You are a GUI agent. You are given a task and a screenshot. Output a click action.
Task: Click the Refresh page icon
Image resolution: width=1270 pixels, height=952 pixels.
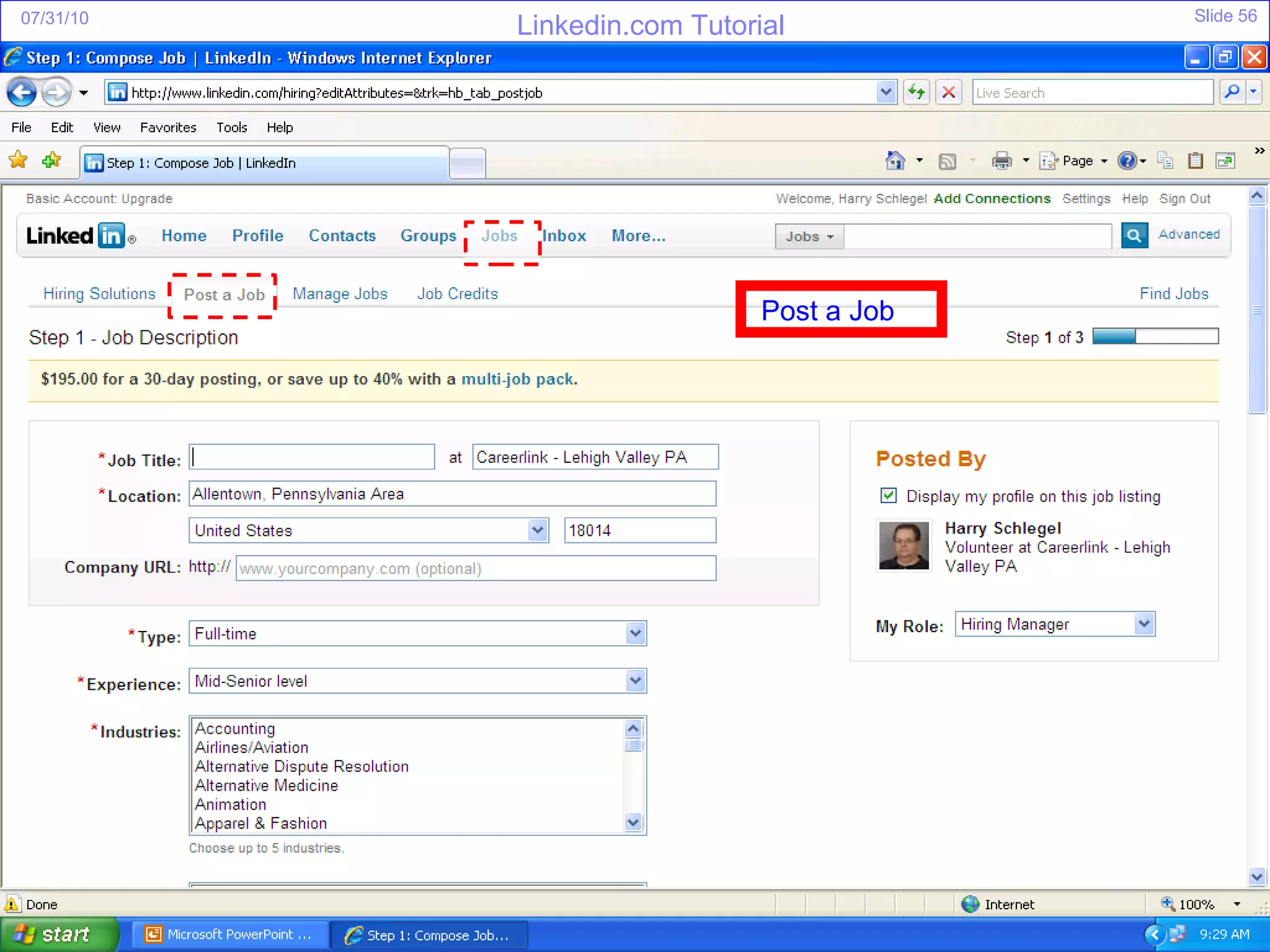(916, 93)
